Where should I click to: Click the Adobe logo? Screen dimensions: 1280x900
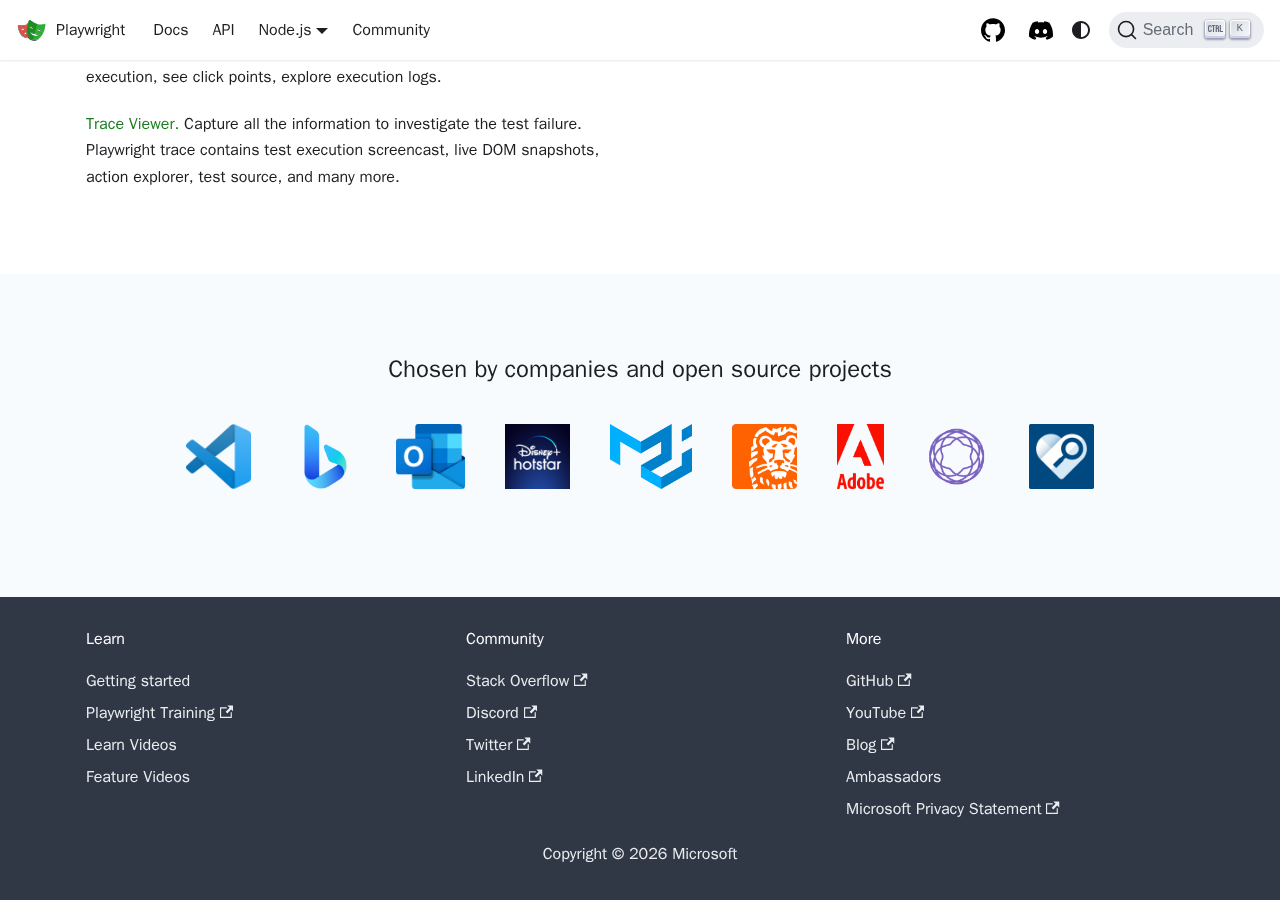point(860,456)
